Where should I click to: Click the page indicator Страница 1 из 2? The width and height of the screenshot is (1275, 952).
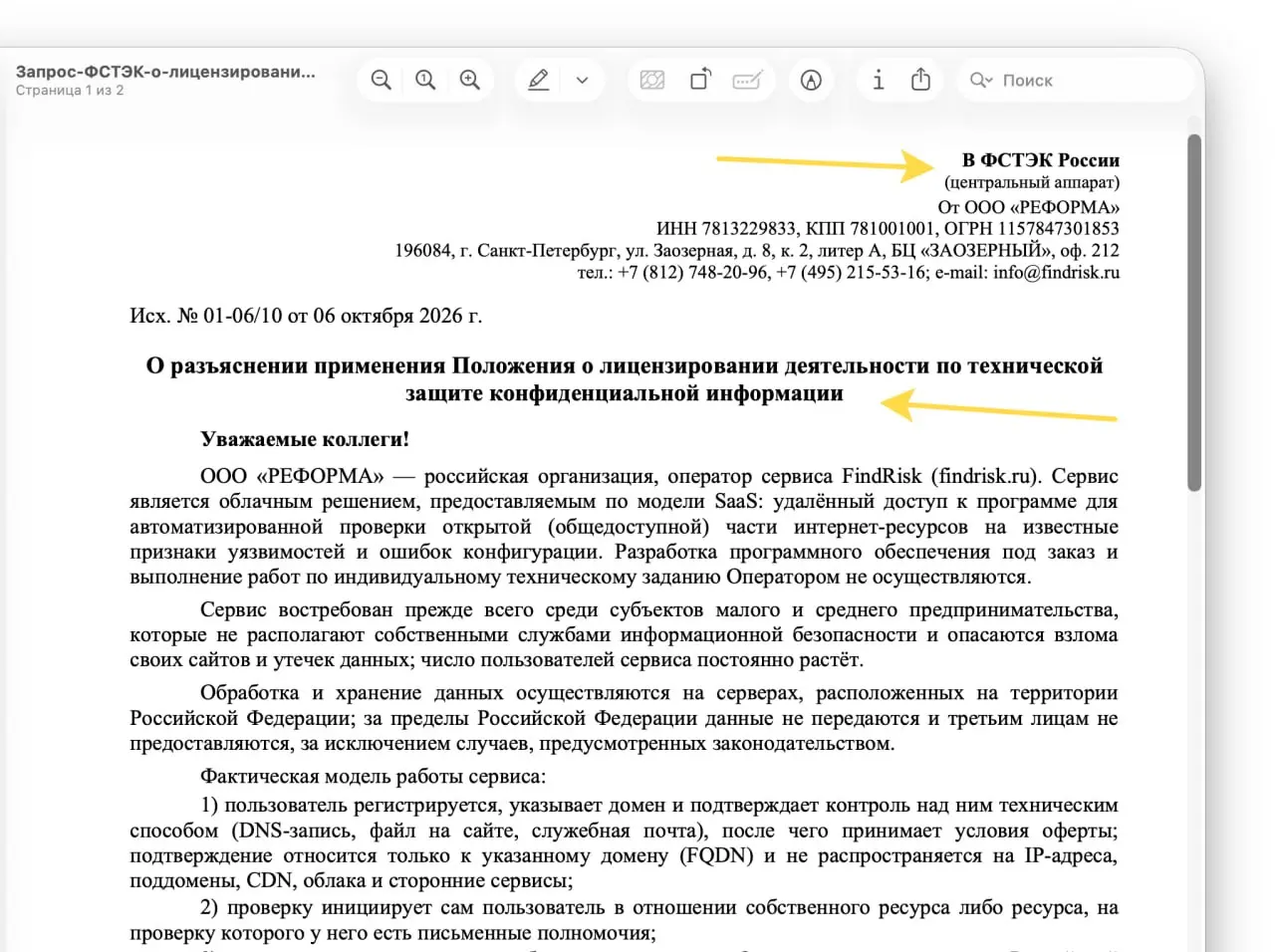[x=70, y=91]
